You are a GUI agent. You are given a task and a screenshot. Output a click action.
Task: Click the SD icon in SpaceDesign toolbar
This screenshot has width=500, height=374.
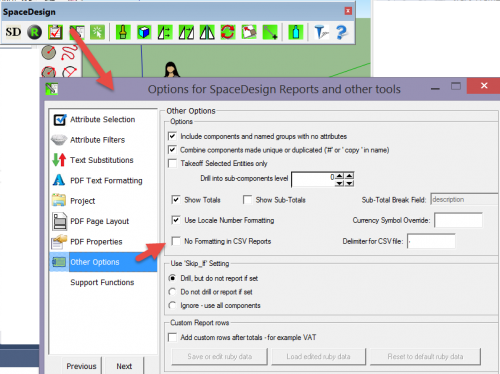click(13, 32)
